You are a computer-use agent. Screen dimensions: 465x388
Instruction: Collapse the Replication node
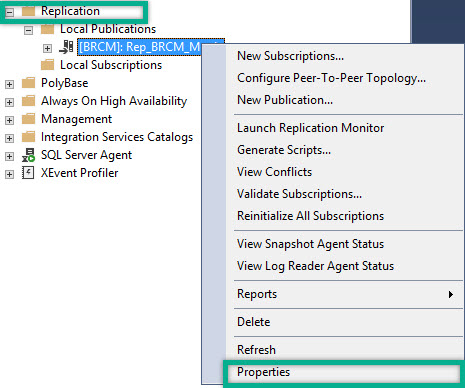9,12
